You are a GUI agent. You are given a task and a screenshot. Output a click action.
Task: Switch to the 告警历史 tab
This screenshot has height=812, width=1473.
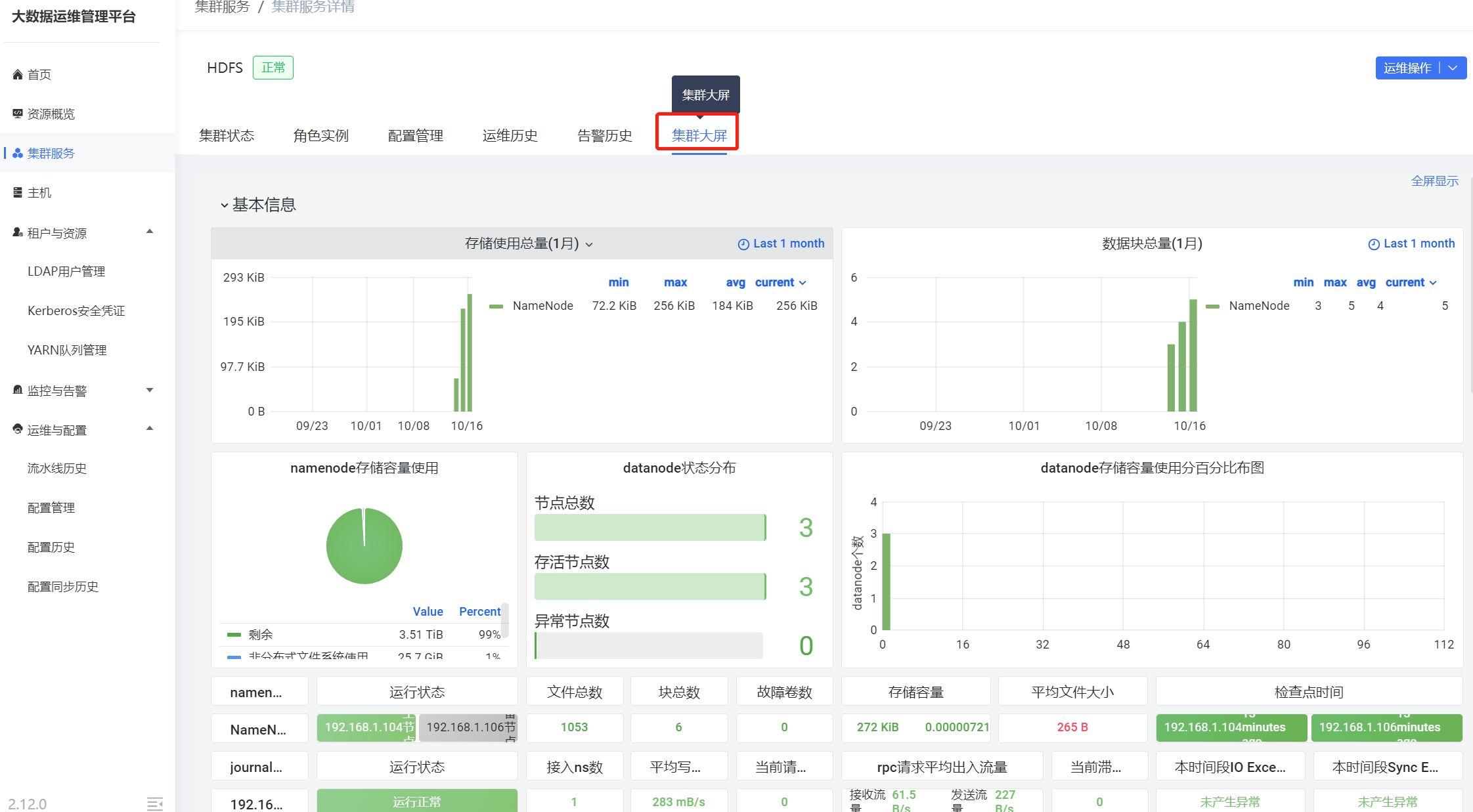click(x=604, y=136)
